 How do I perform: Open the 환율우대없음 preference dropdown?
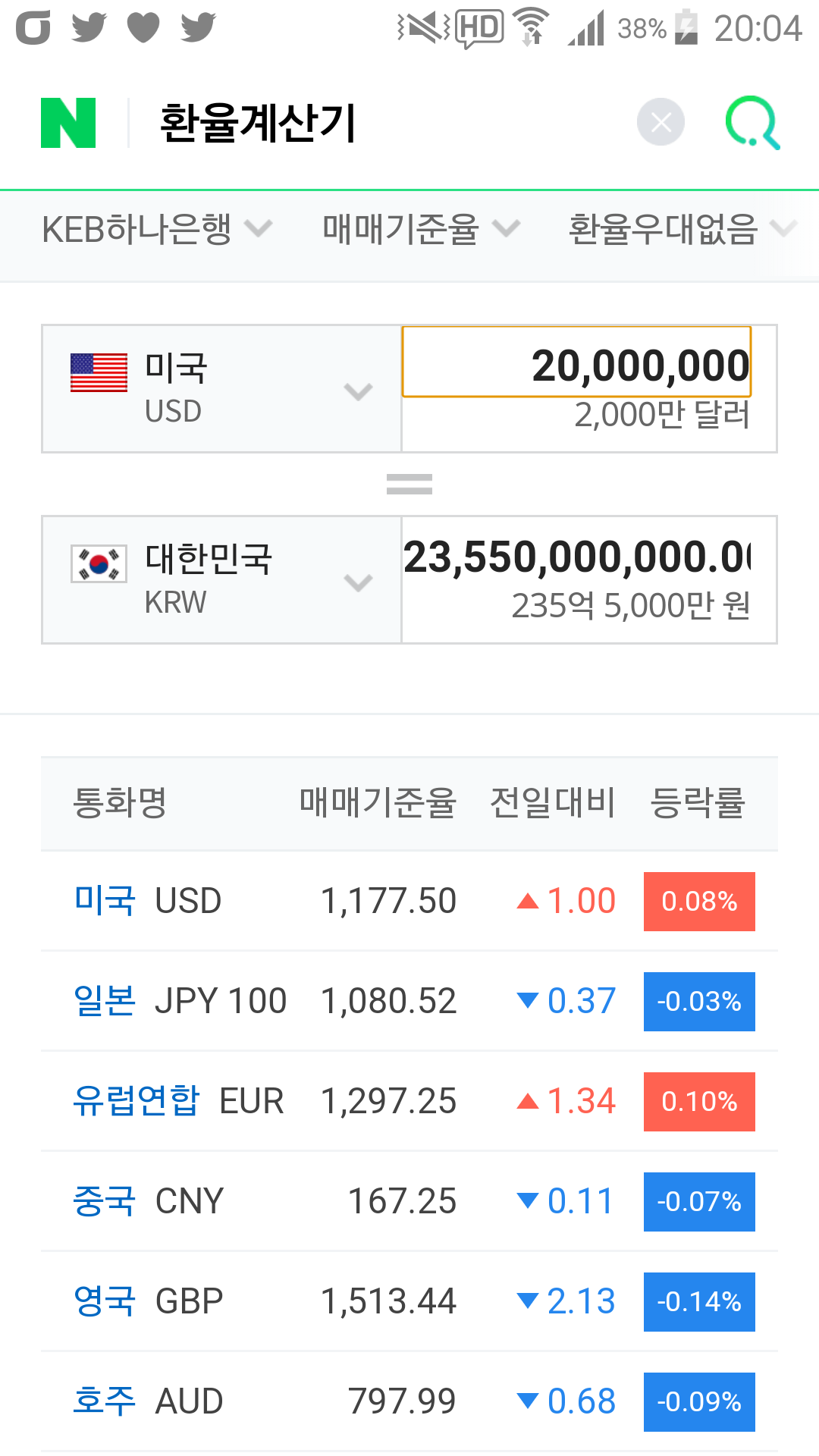click(681, 229)
